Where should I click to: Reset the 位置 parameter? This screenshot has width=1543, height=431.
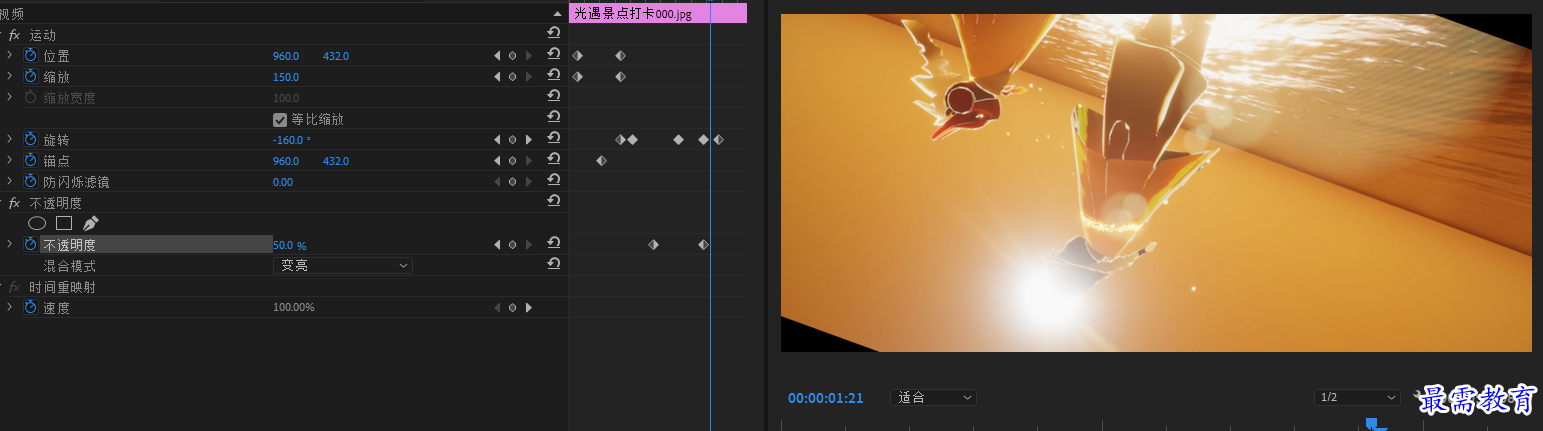(x=553, y=55)
